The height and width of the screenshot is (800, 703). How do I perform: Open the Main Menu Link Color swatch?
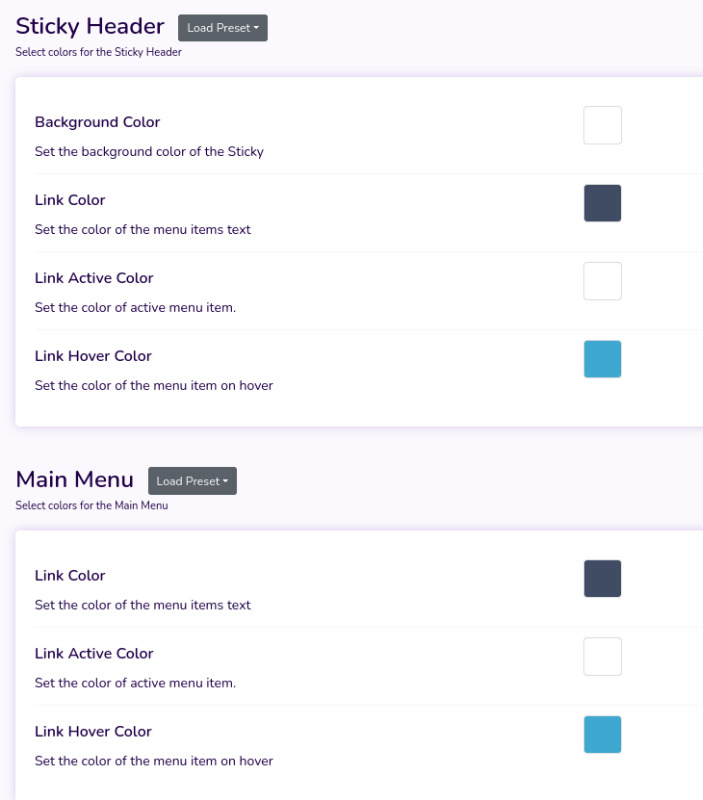point(602,579)
